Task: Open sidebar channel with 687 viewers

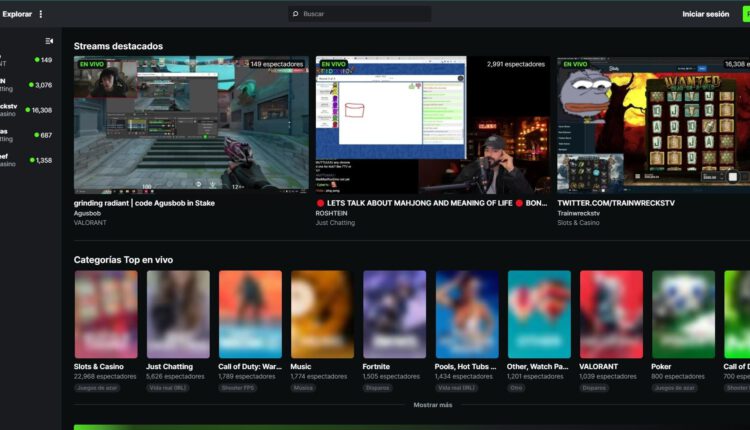Action: (26, 135)
